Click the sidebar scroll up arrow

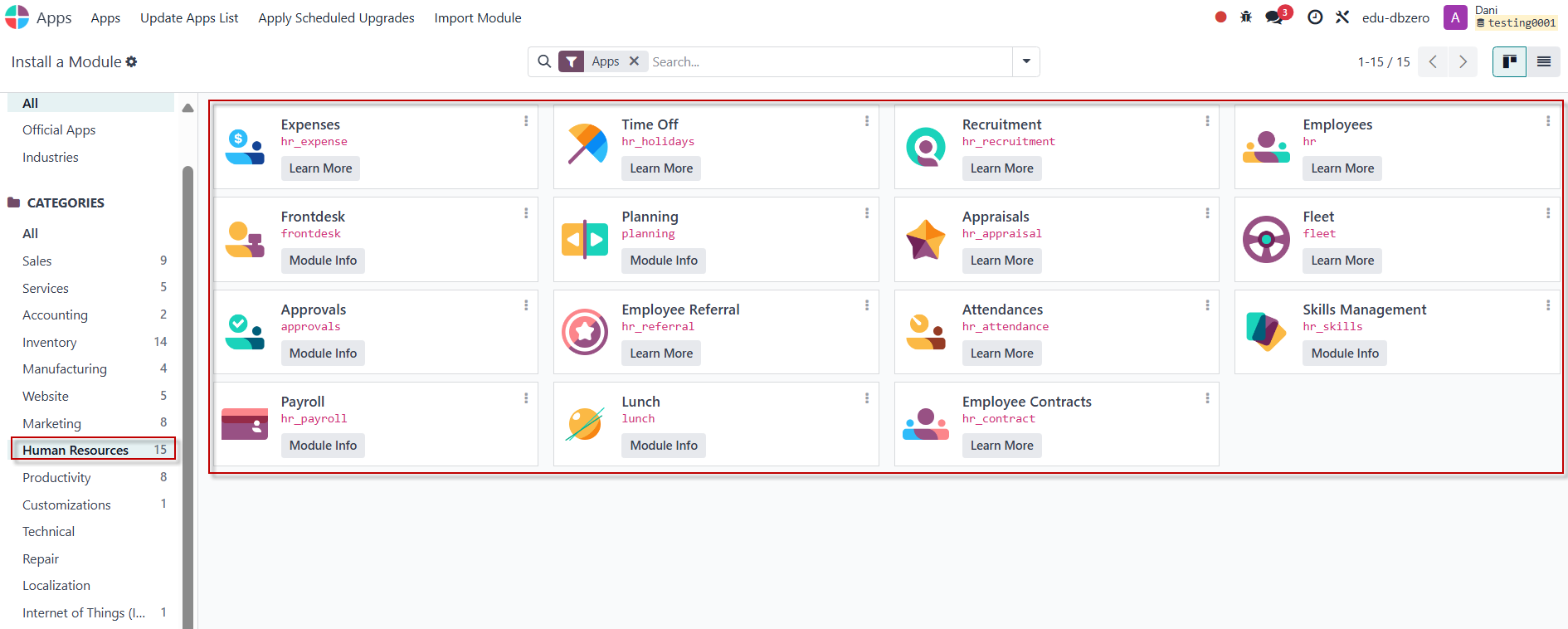(187, 108)
